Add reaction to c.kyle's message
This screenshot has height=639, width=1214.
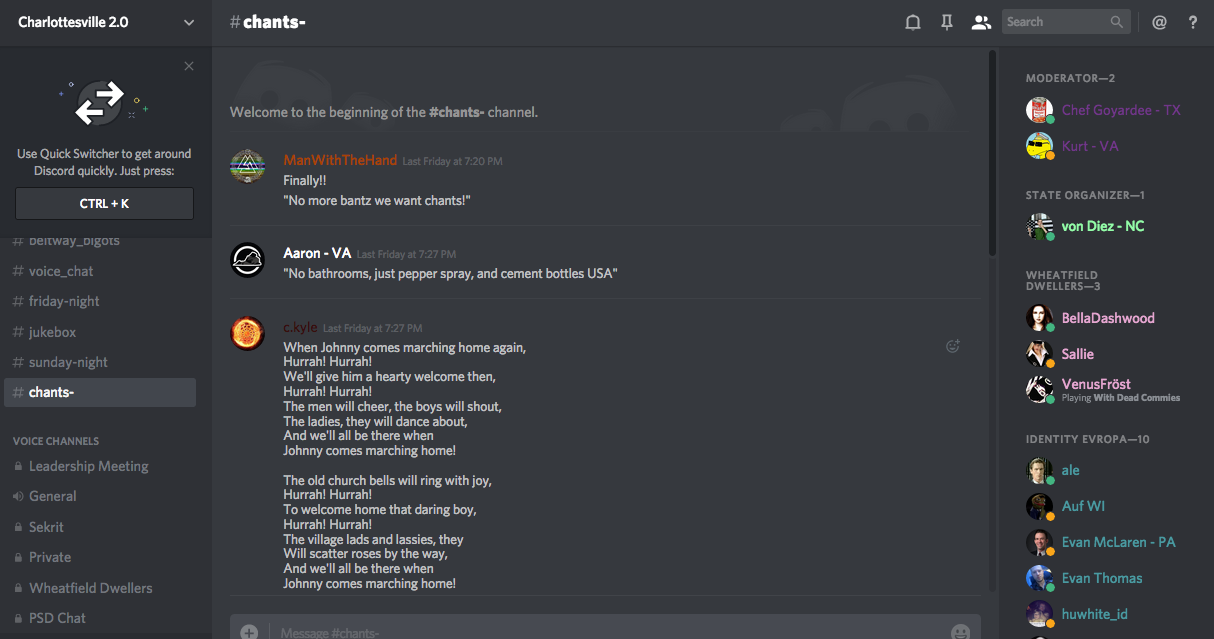coord(953,346)
